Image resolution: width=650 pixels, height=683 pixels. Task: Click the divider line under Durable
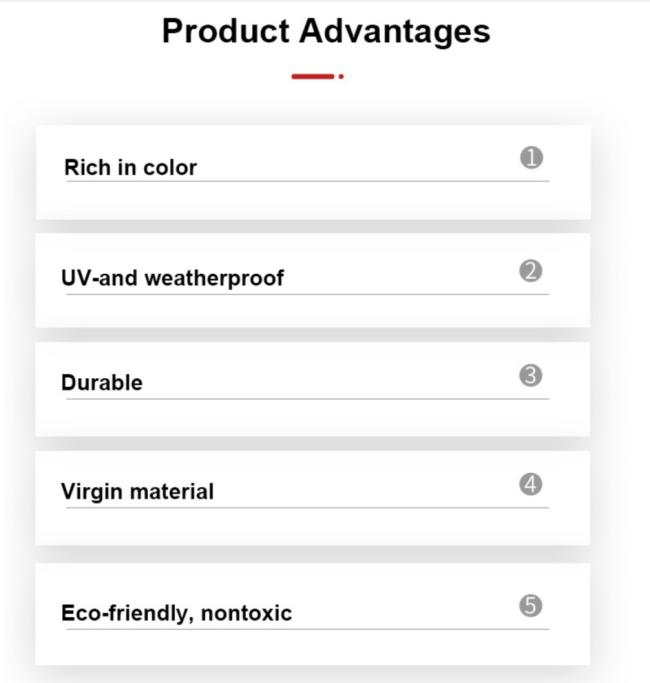click(308, 399)
